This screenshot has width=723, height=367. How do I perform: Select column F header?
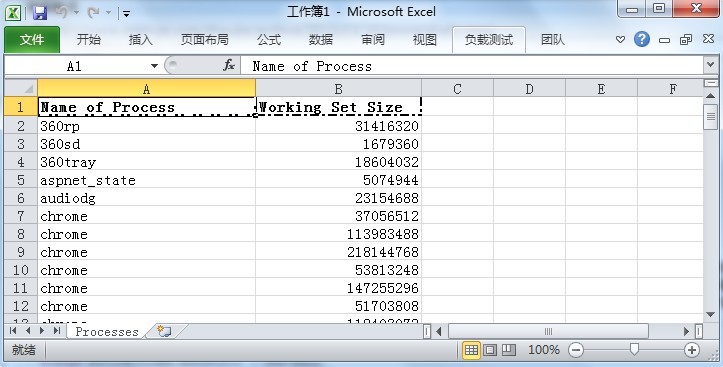point(671,89)
